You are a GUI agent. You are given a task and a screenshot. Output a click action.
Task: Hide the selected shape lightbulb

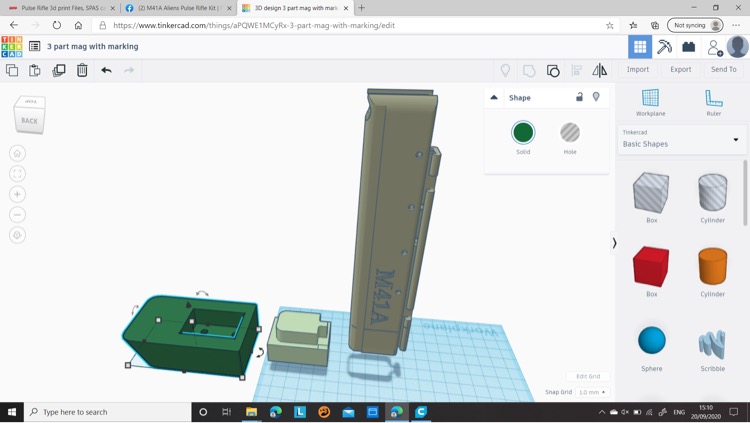(596, 97)
